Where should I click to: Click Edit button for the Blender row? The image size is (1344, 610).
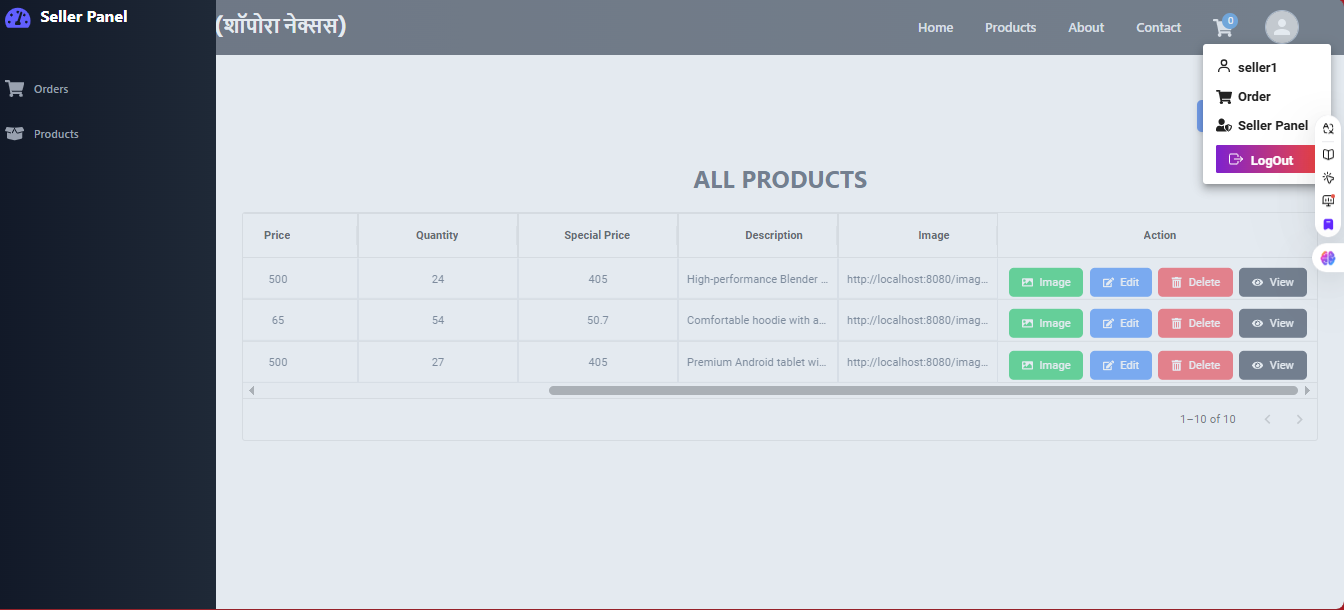[1121, 282]
